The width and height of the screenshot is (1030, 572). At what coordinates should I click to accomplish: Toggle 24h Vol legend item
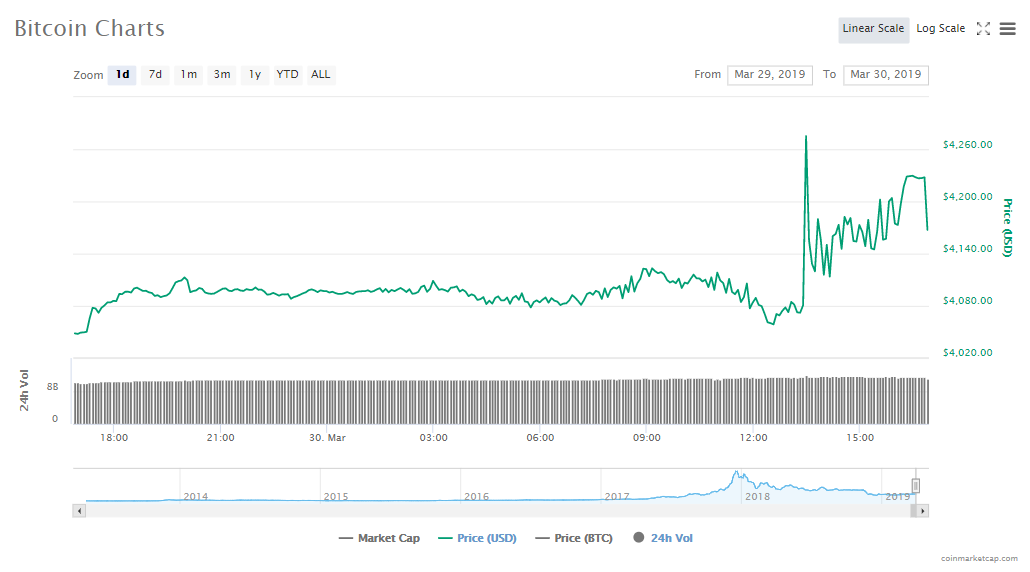click(662, 538)
